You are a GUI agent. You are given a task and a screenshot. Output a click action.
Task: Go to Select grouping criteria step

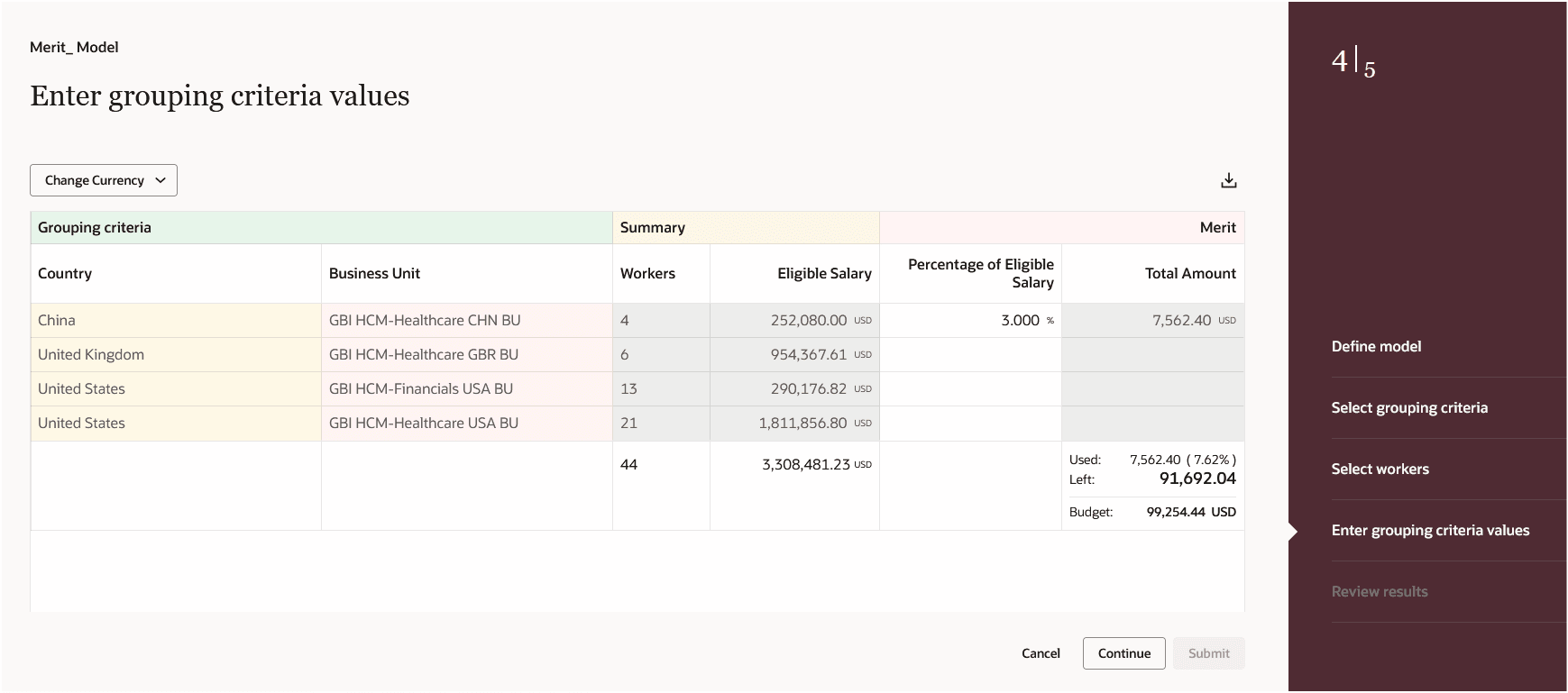pyautogui.click(x=1409, y=407)
